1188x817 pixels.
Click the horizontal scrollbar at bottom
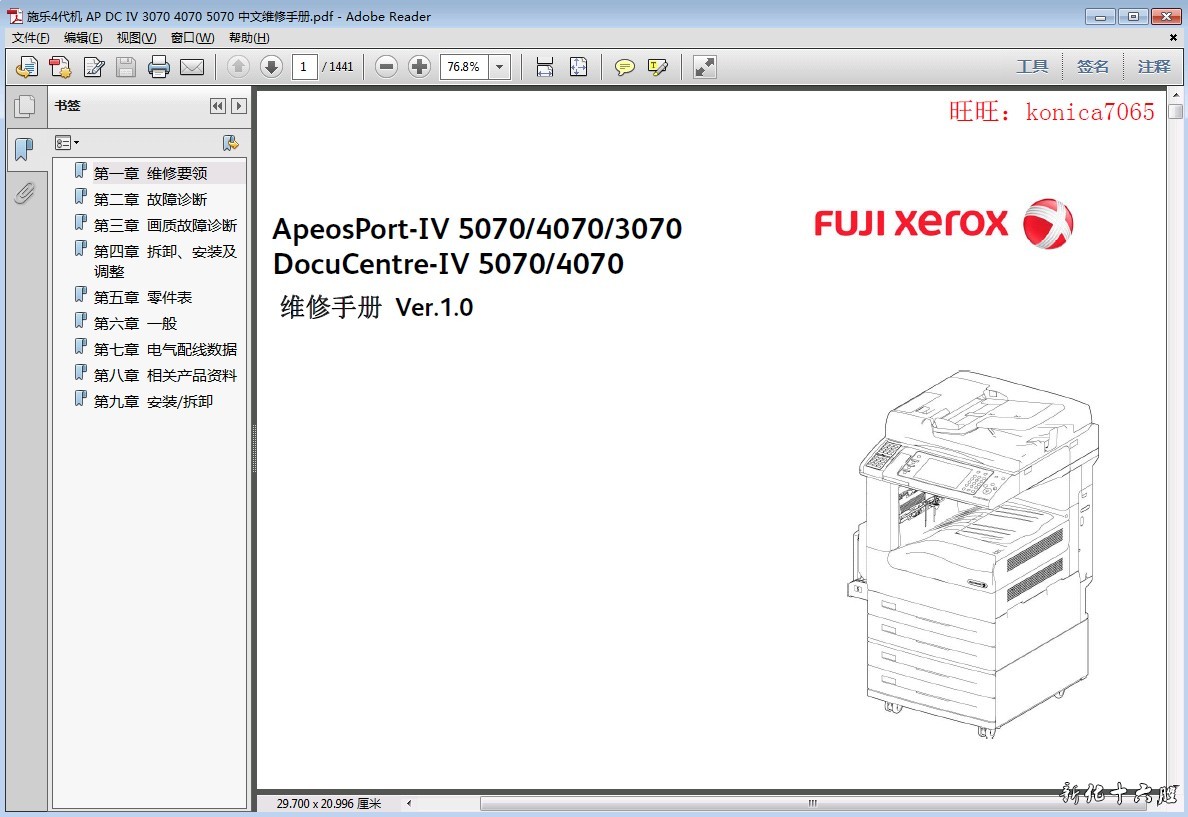coord(810,803)
